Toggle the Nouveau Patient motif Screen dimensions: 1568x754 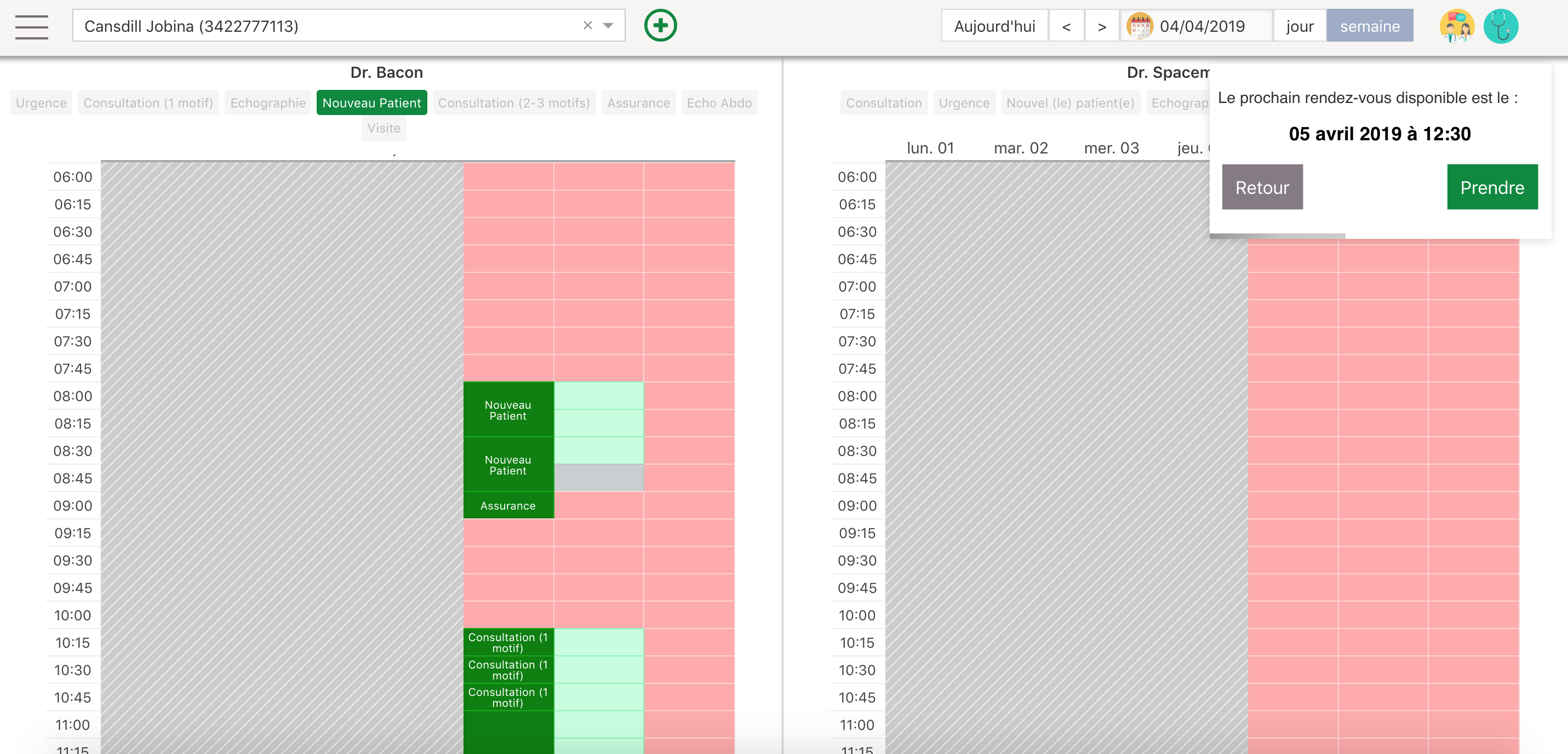(372, 103)
